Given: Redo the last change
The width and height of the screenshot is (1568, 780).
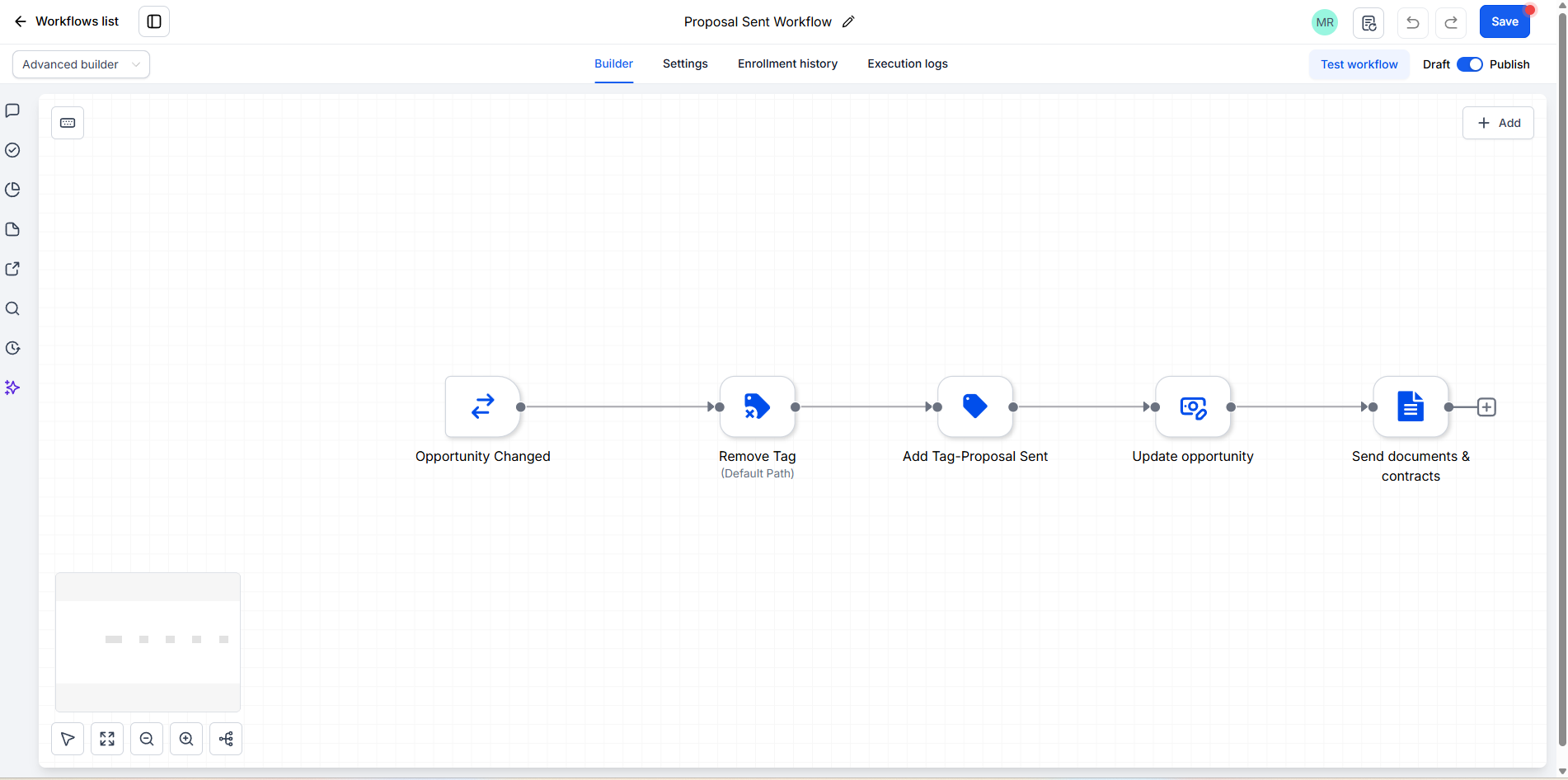Looking at the screenshot, I should [x=1451, y=22].
